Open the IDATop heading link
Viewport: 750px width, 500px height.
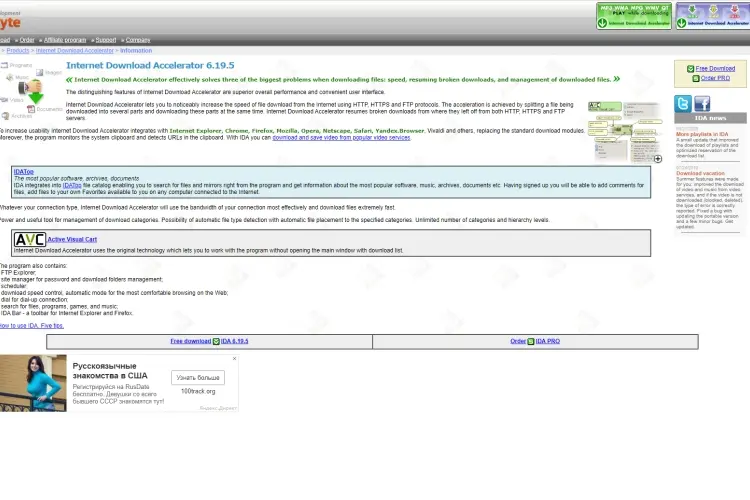pyautogui.click(x=23, y=172)
